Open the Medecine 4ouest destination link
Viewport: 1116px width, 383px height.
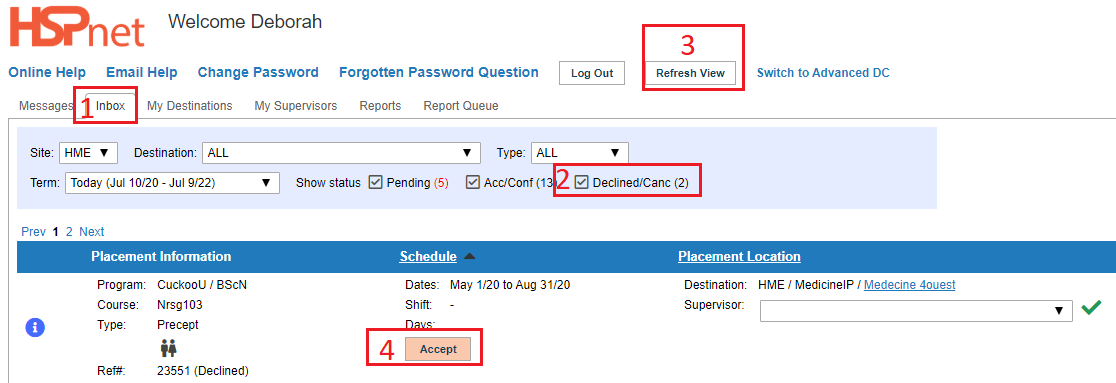[910, 285]
